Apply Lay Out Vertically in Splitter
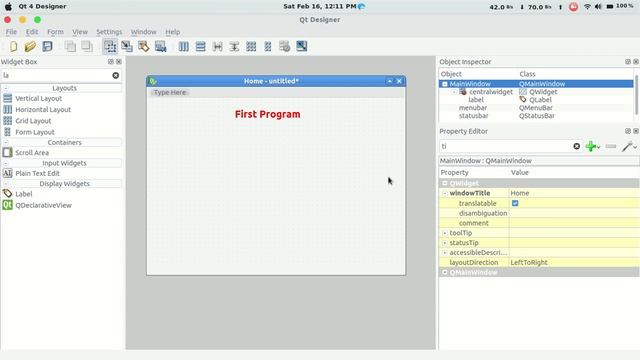The image size is (640, 360). pos(234,47)
